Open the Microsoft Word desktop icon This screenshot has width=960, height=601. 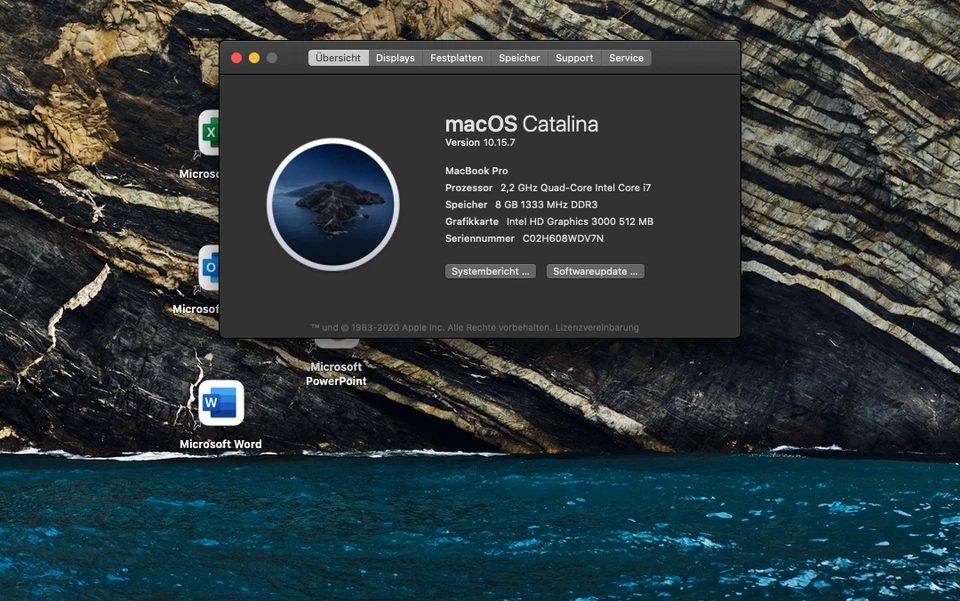pos(220,404)
